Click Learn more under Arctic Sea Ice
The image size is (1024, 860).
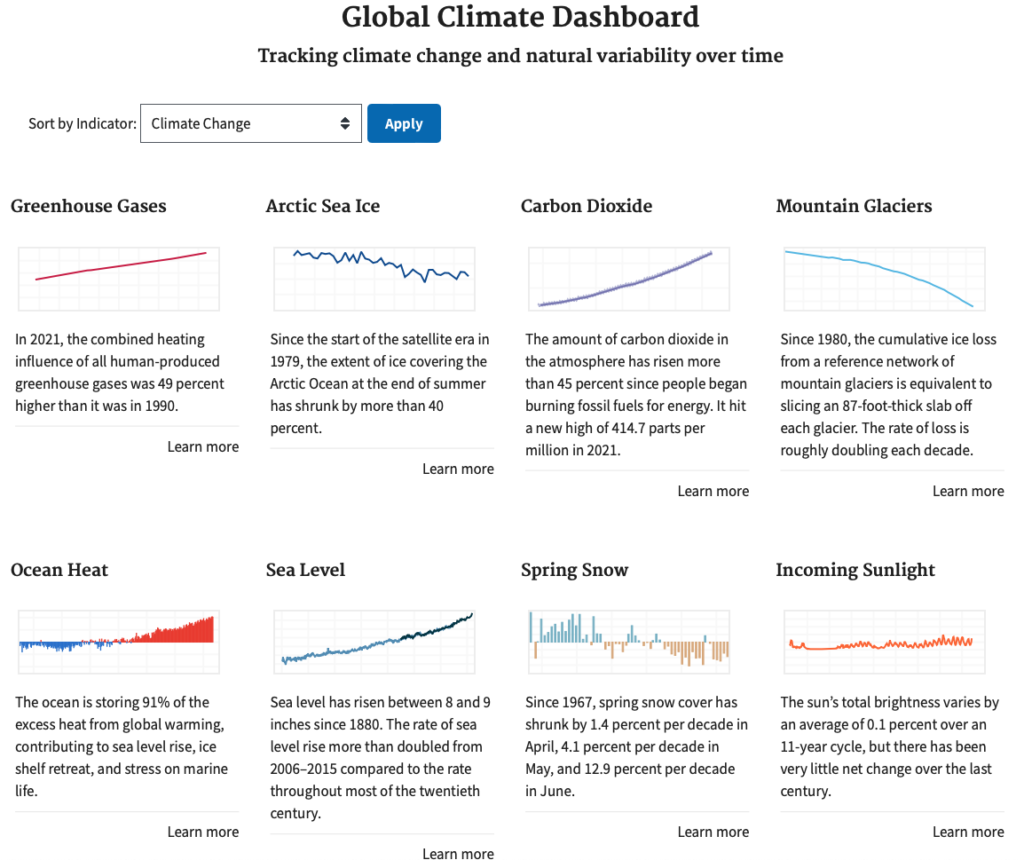tap(458, 469)
